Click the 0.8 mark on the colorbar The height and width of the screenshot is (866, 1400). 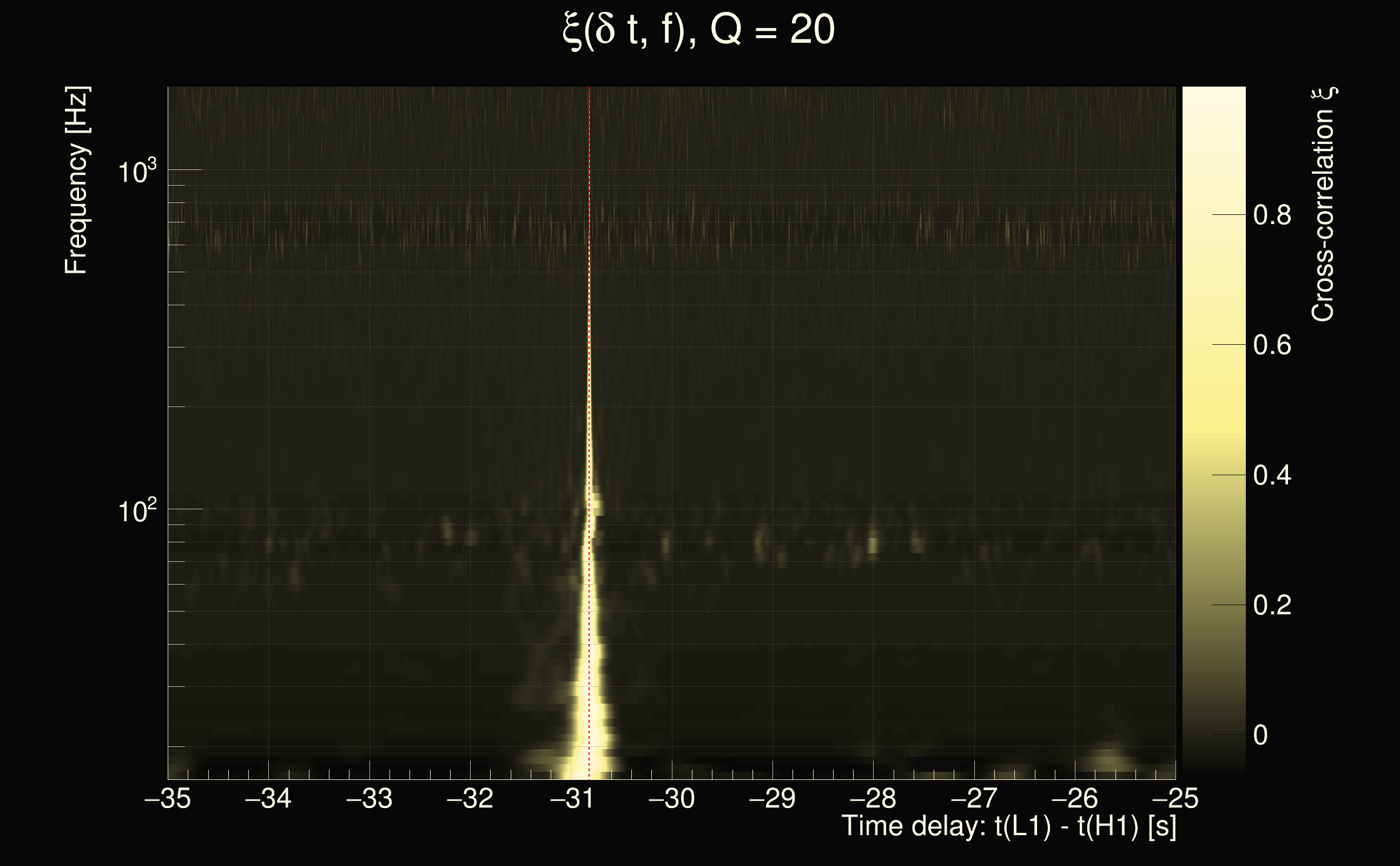1272,215
